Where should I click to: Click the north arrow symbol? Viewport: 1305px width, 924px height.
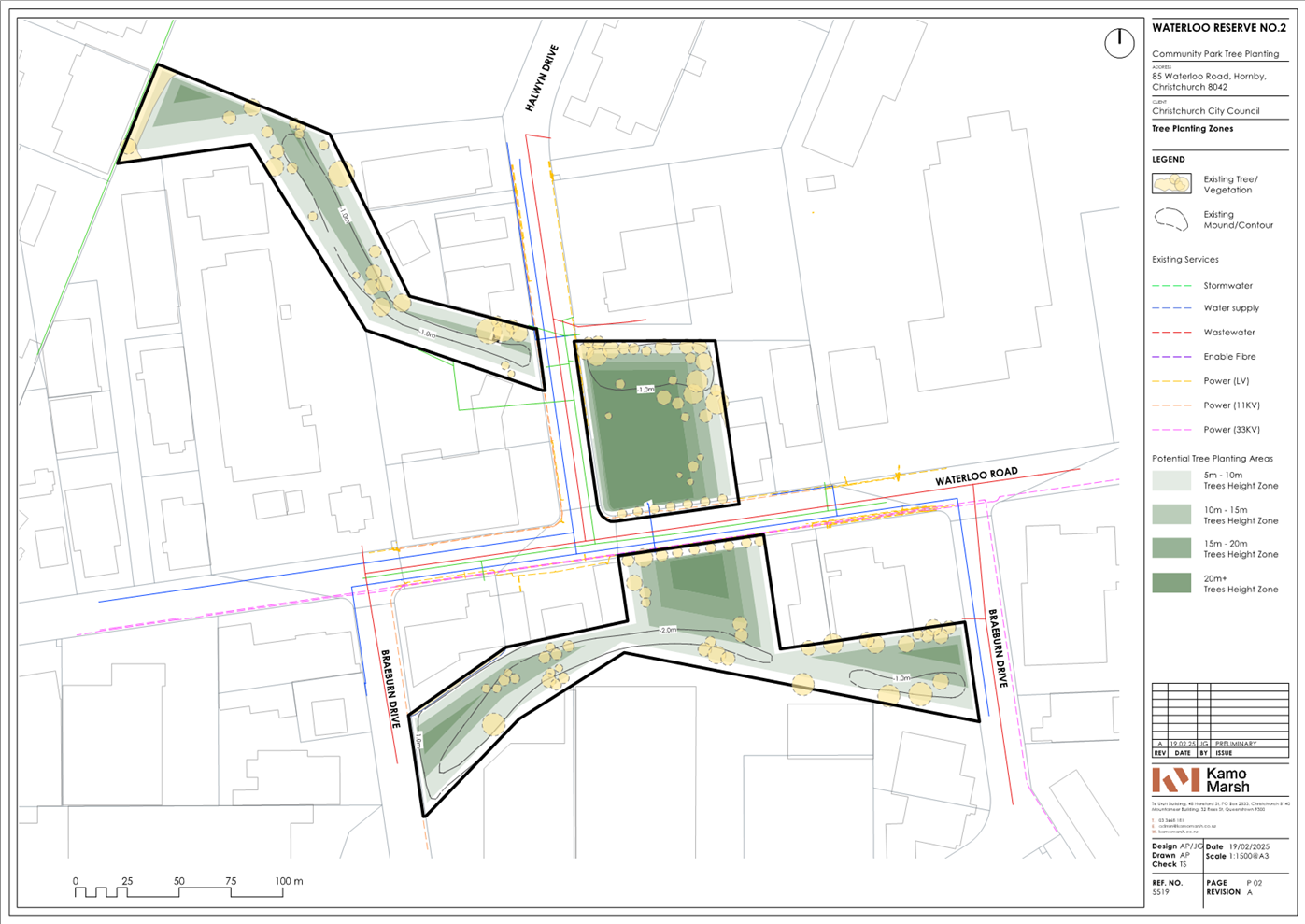(1117, 42)
